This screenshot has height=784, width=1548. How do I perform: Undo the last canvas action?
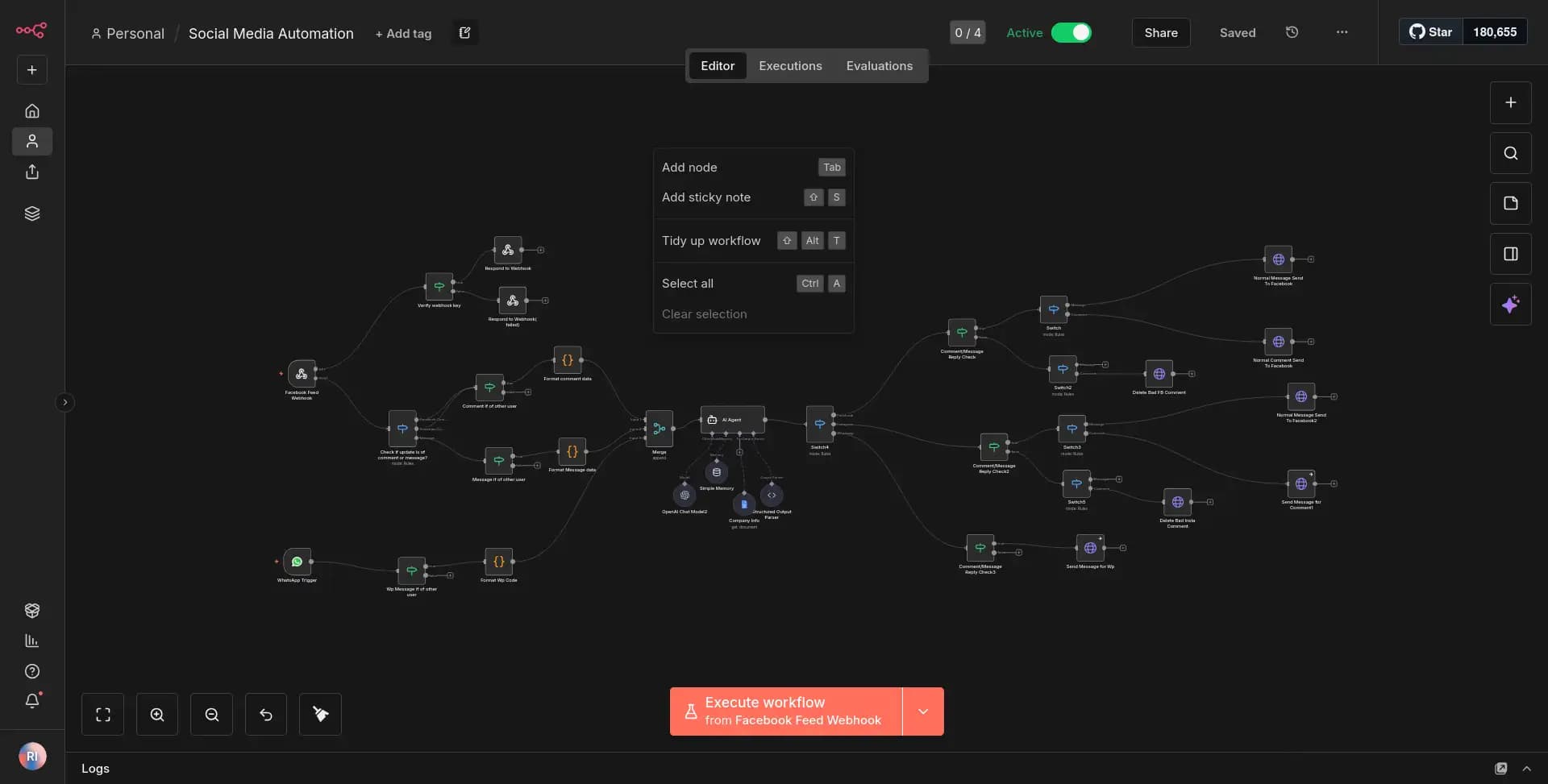265,714
